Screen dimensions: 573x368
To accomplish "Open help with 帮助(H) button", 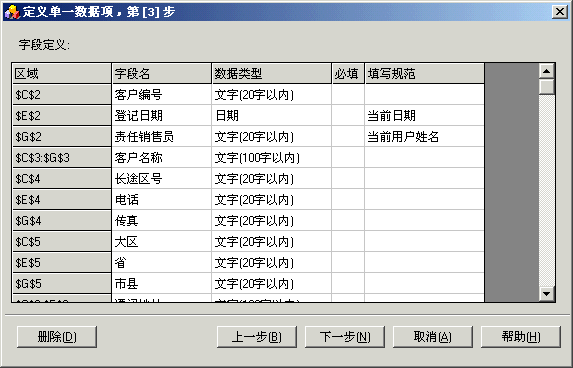I will coord(521,337).
